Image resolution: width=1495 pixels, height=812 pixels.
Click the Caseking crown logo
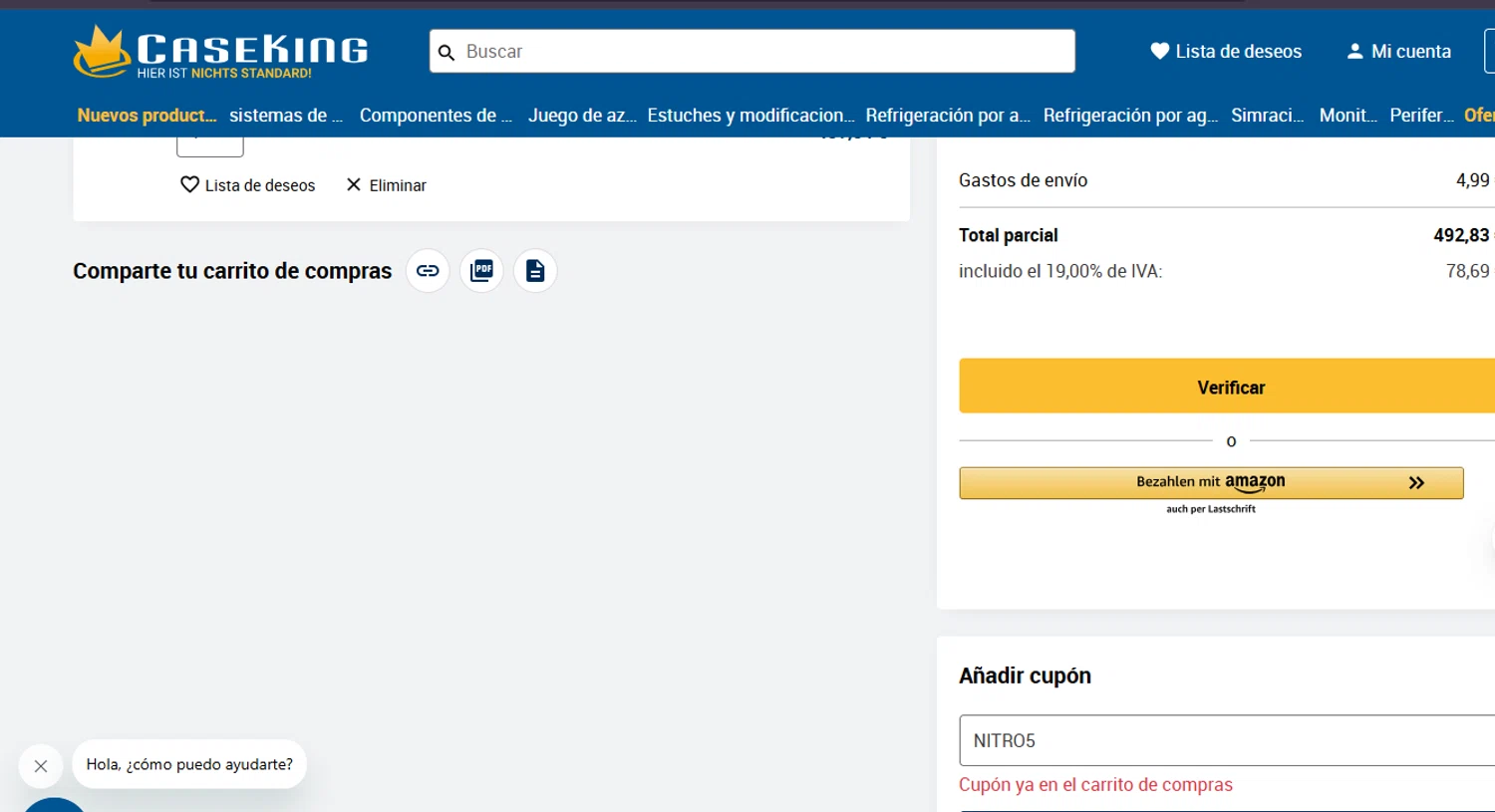tap(221, 52)
